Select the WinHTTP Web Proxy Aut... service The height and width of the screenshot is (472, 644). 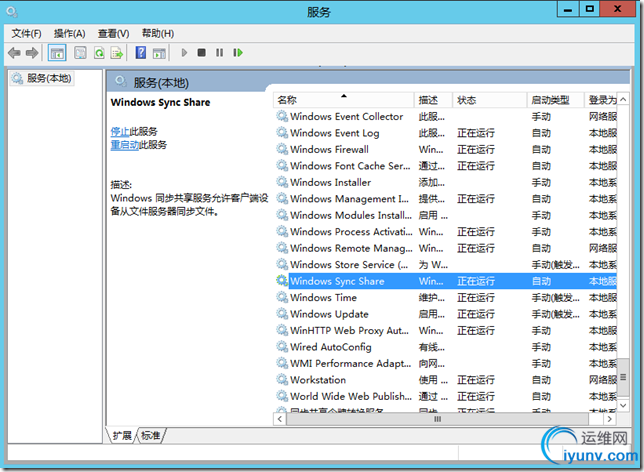pos(349,330)
